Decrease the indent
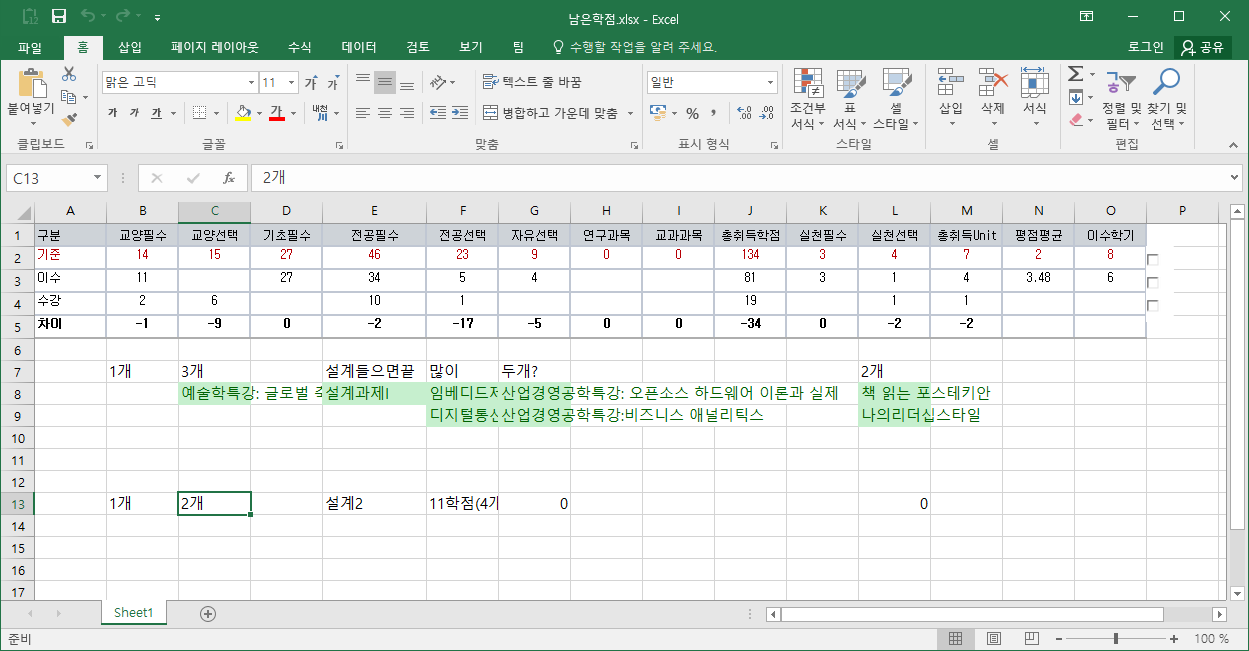 pos(437,113)
